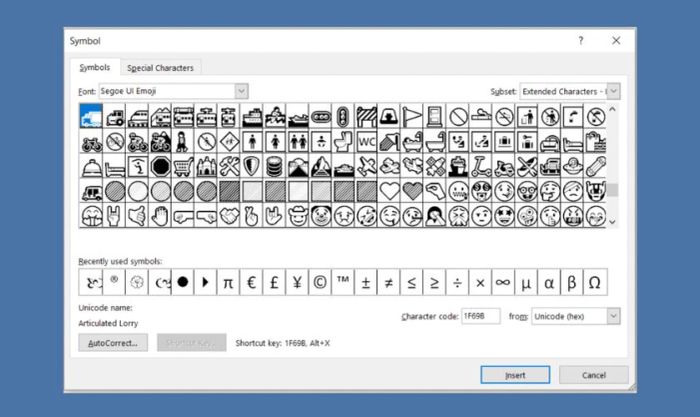Click the symbol grid scroll-down arrow
Screen dimensions: 700x417
point(612,221)
